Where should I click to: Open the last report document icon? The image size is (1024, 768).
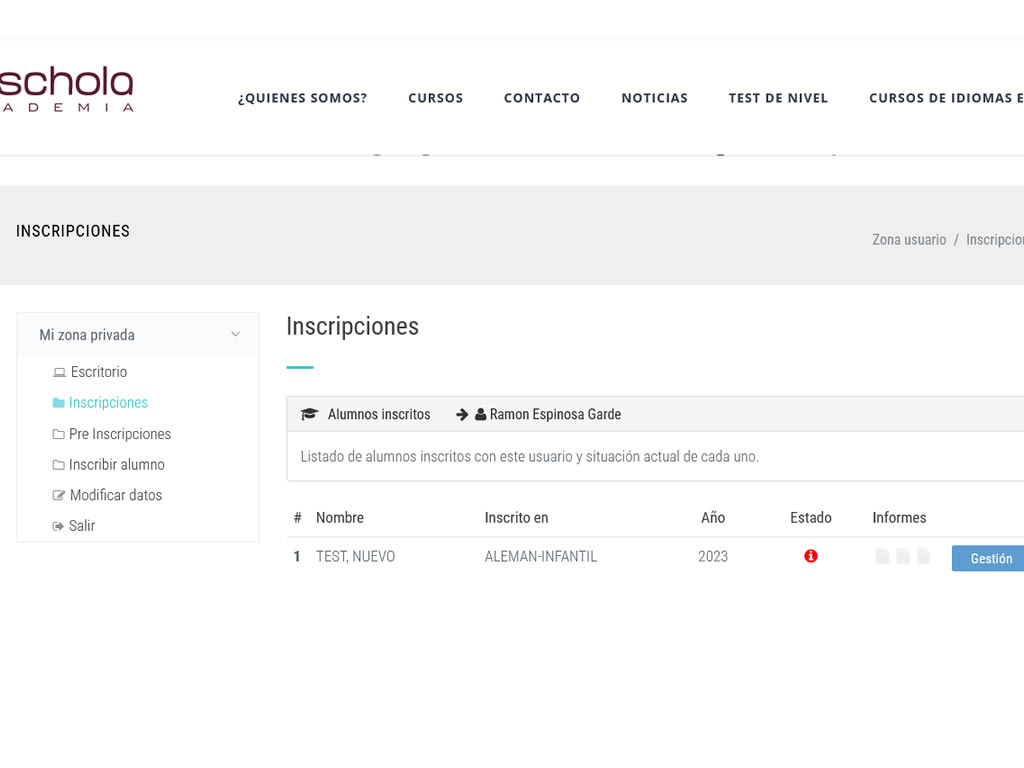[x=923, y=556]
